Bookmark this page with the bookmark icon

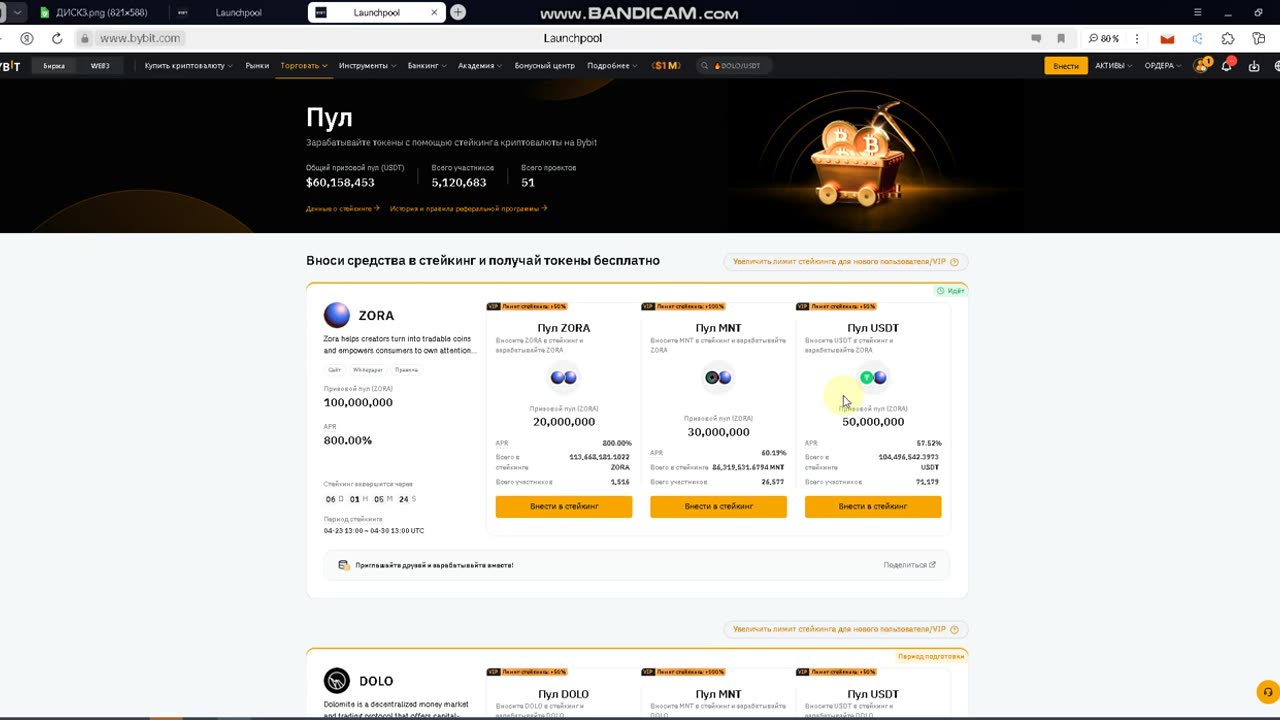tap(1061, 38)
